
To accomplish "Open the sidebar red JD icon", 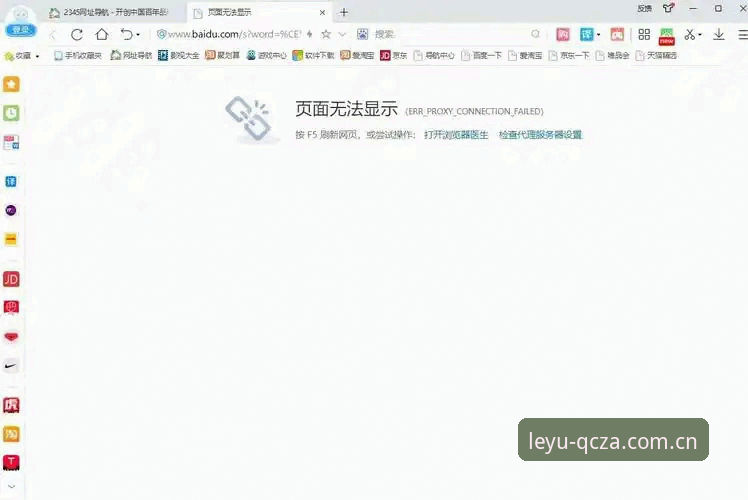I will click(11, 279).
